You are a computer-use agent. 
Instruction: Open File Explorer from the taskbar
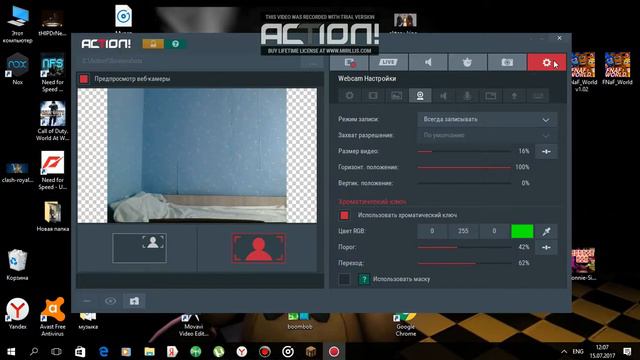coord(149,351)
